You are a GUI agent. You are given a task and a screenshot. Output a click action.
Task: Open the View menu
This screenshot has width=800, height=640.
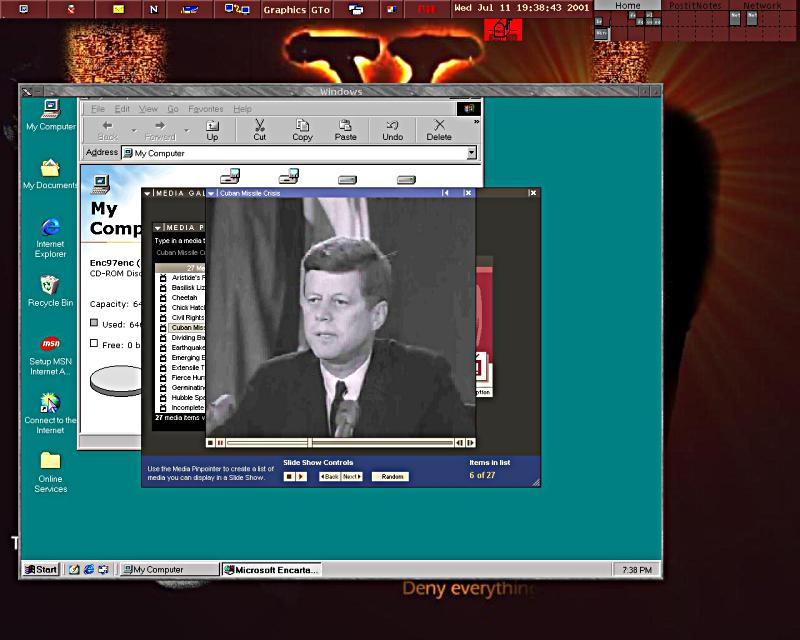click(x=148, y=109)
